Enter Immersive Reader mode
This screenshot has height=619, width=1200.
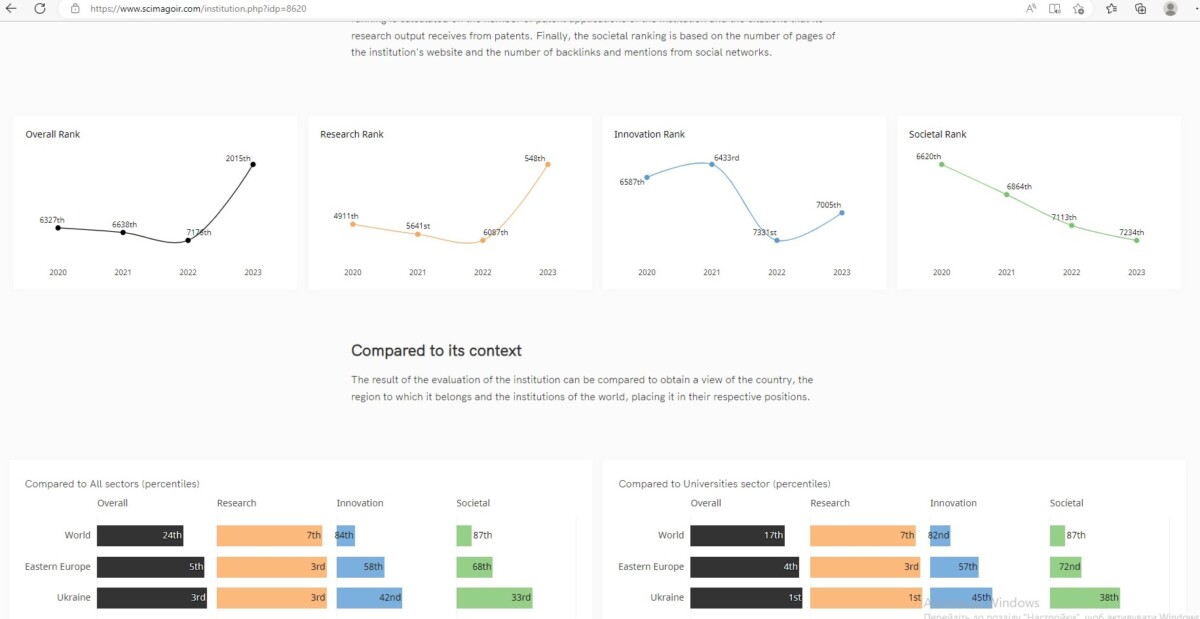(x=1055, y=8)
